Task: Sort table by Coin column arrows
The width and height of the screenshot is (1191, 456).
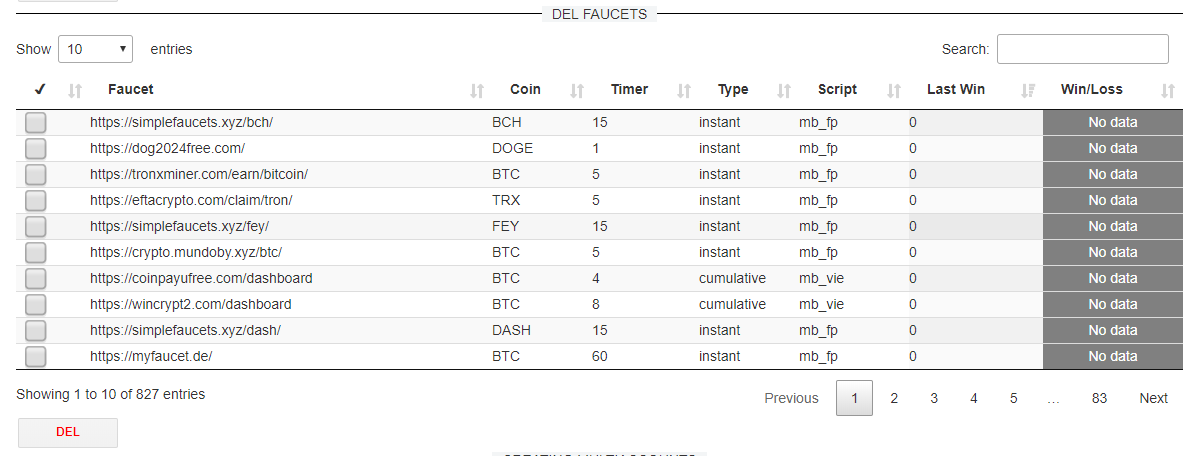Action: 577,91
